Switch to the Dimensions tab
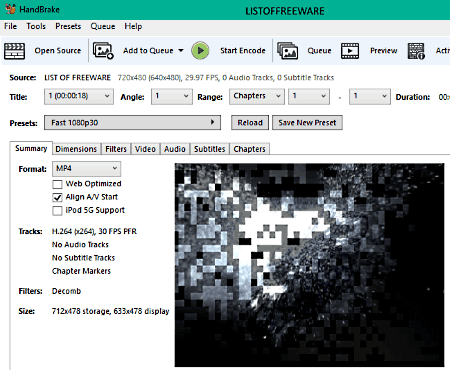Viewport: 450px width, 370px height. tap(76, 149)
